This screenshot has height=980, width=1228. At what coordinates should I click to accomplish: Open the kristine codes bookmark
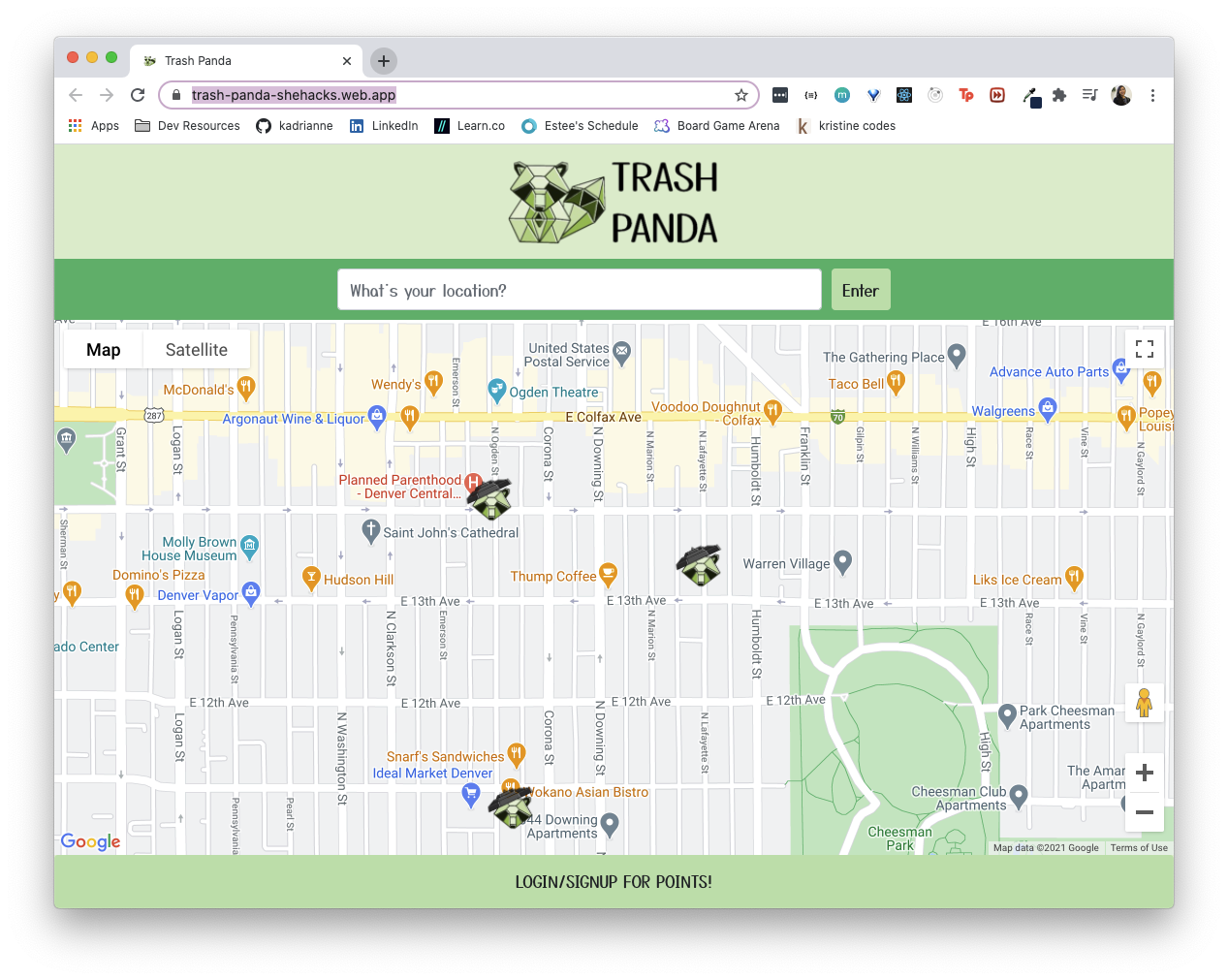point(846,126)
